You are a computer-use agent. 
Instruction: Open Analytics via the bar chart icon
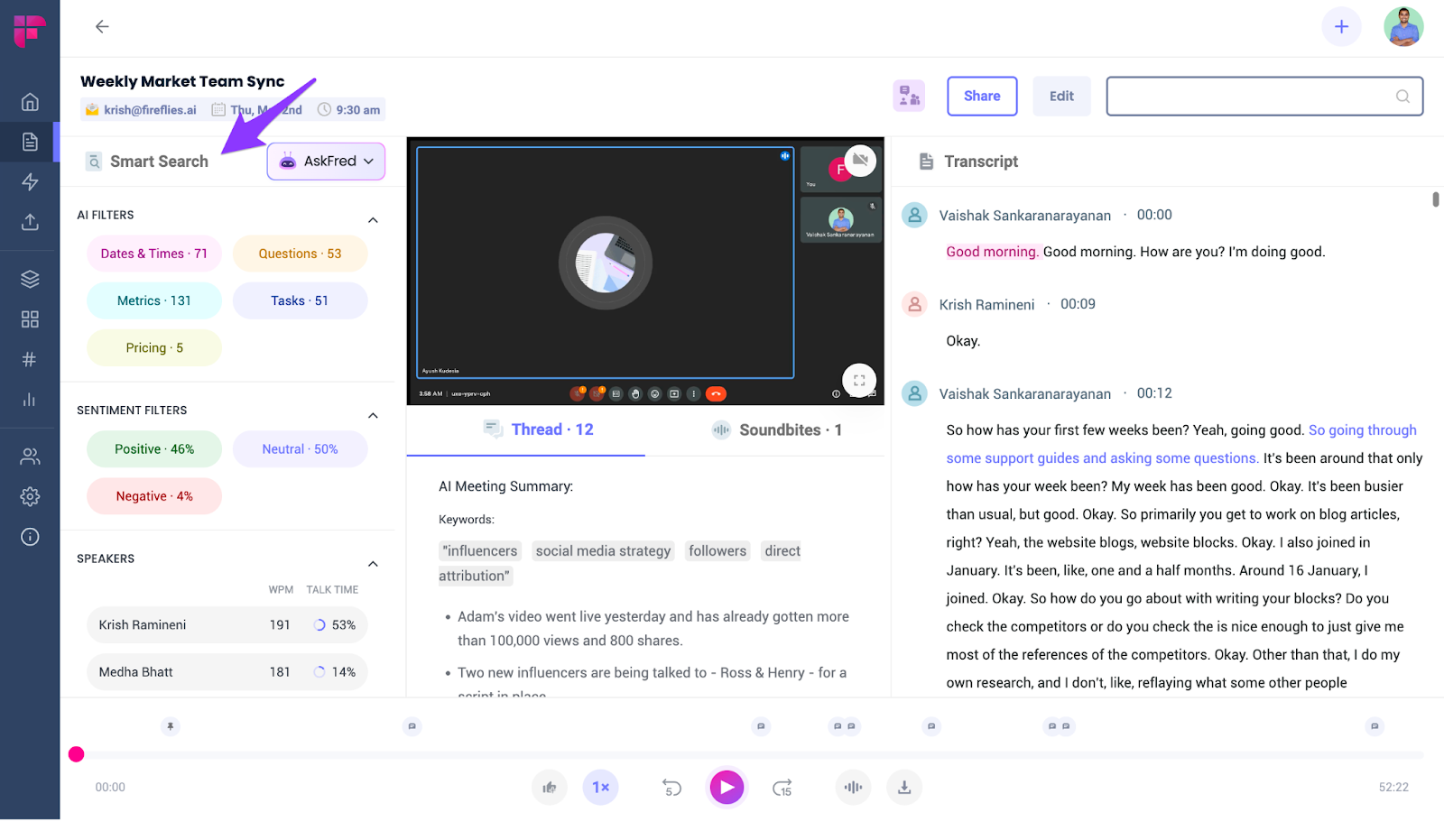click(30, 400)
